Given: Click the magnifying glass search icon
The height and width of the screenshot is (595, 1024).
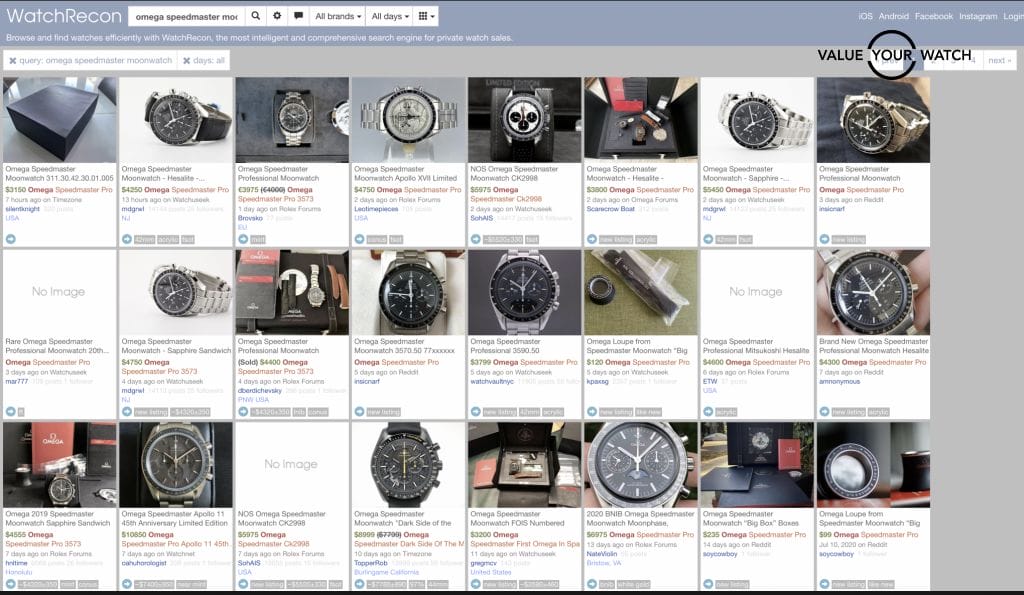Looking at the screenshot, I should coord(256,17).
